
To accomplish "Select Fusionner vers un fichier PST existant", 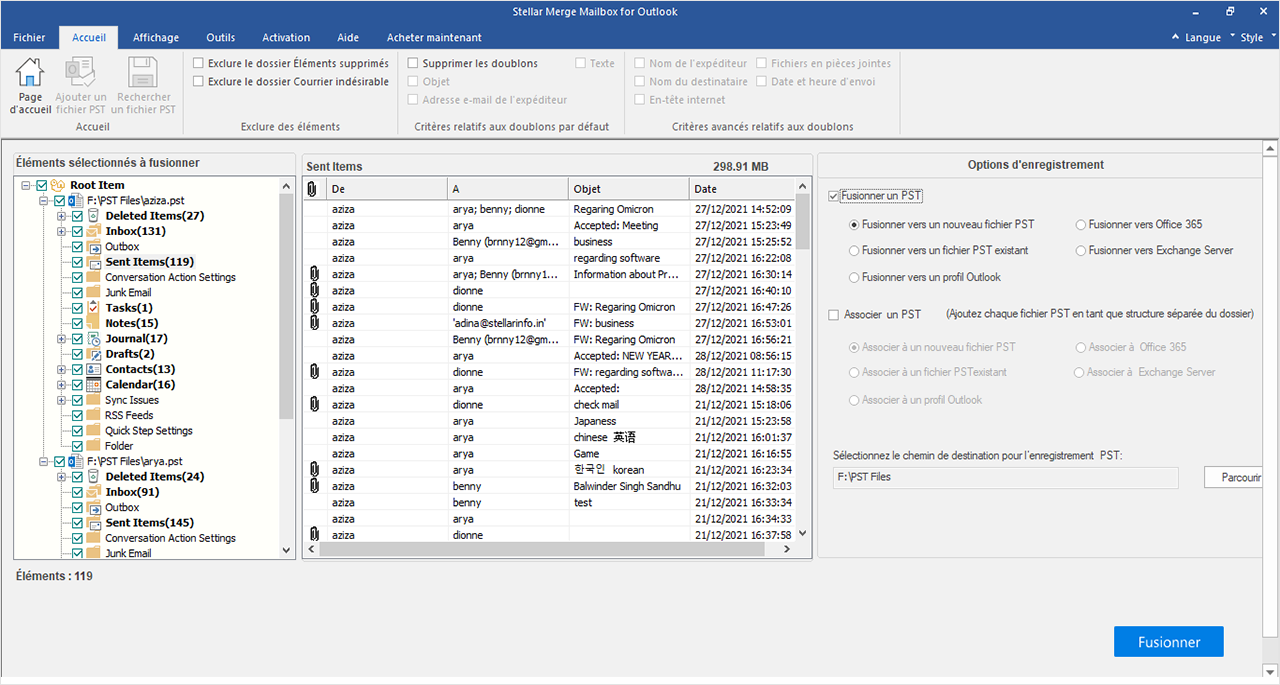I will pyautogui.click(x=854, y=250).
